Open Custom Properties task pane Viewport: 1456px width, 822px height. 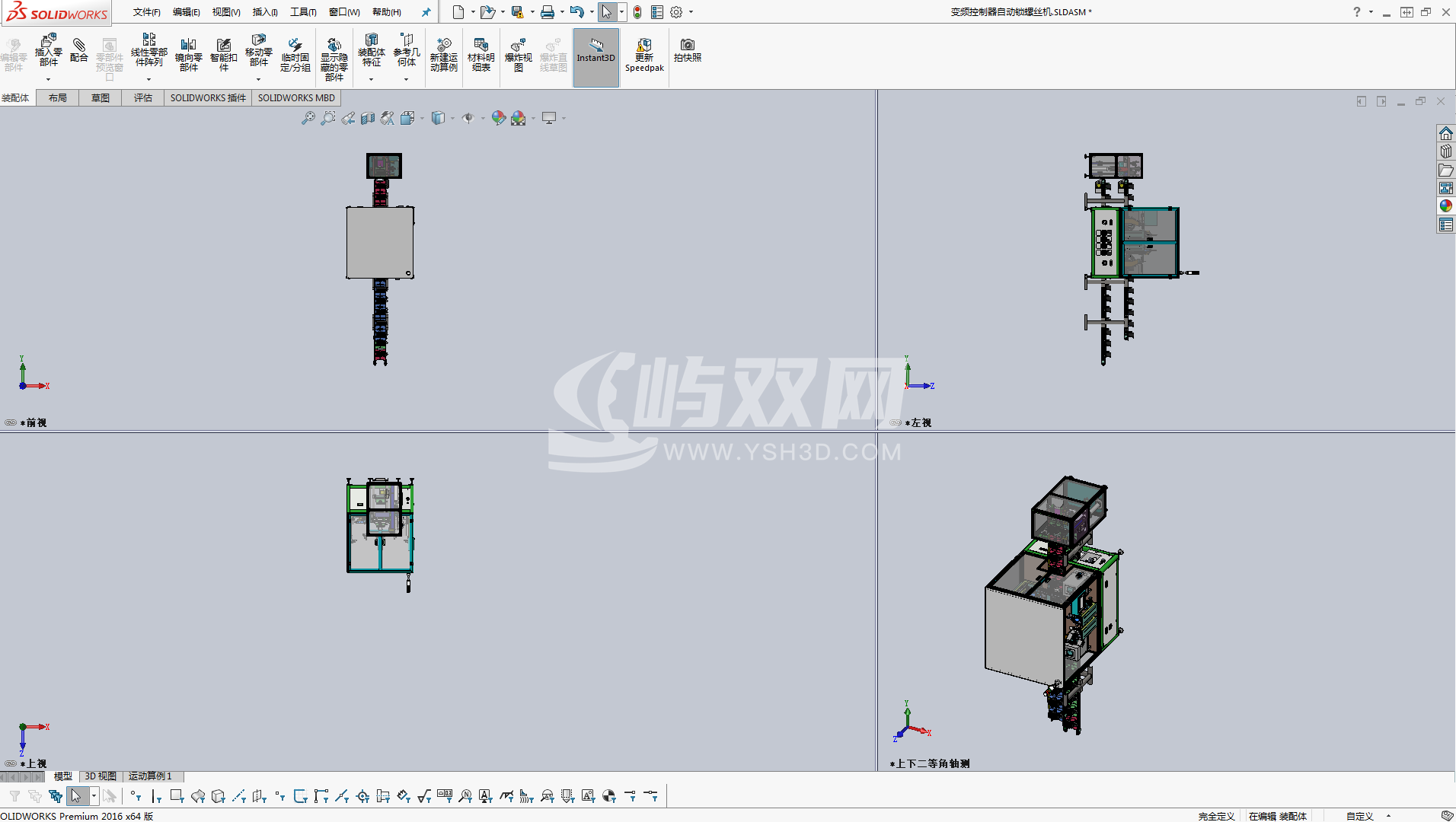tap(1446, 225)
